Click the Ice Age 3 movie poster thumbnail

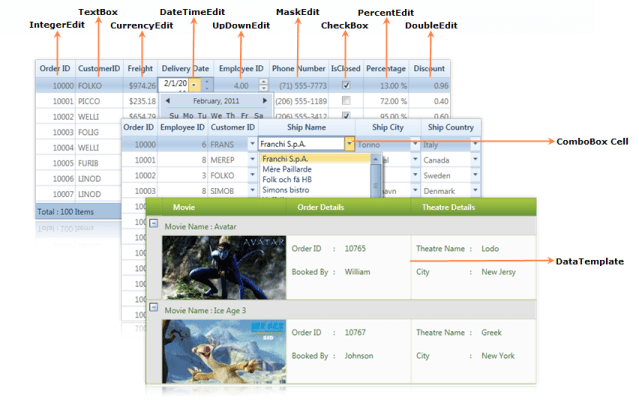click(x=224, y=351)
